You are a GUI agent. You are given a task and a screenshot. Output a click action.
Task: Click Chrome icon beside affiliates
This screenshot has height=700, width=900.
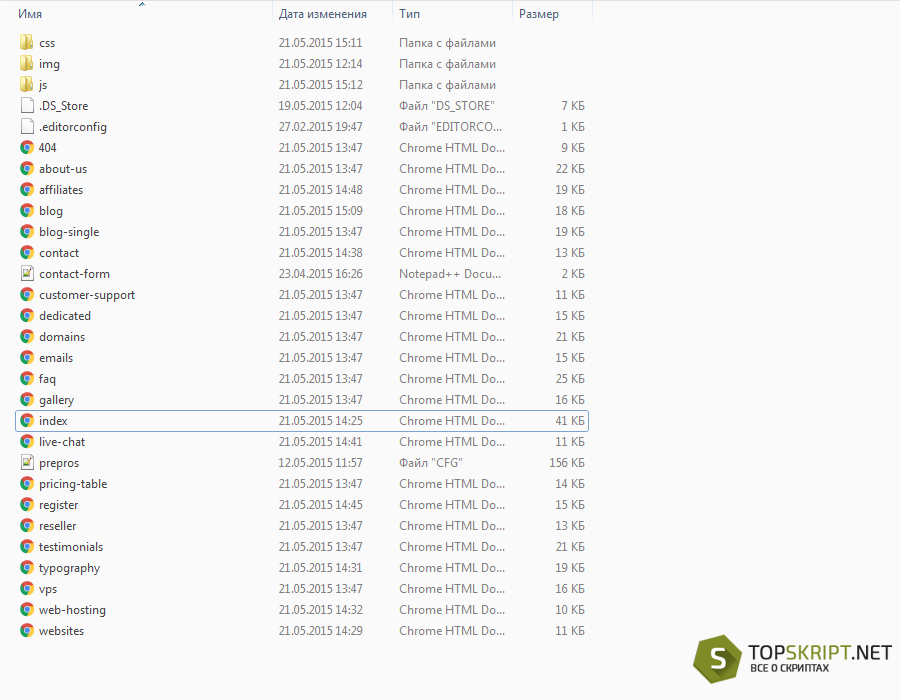[x=27, y=189]
